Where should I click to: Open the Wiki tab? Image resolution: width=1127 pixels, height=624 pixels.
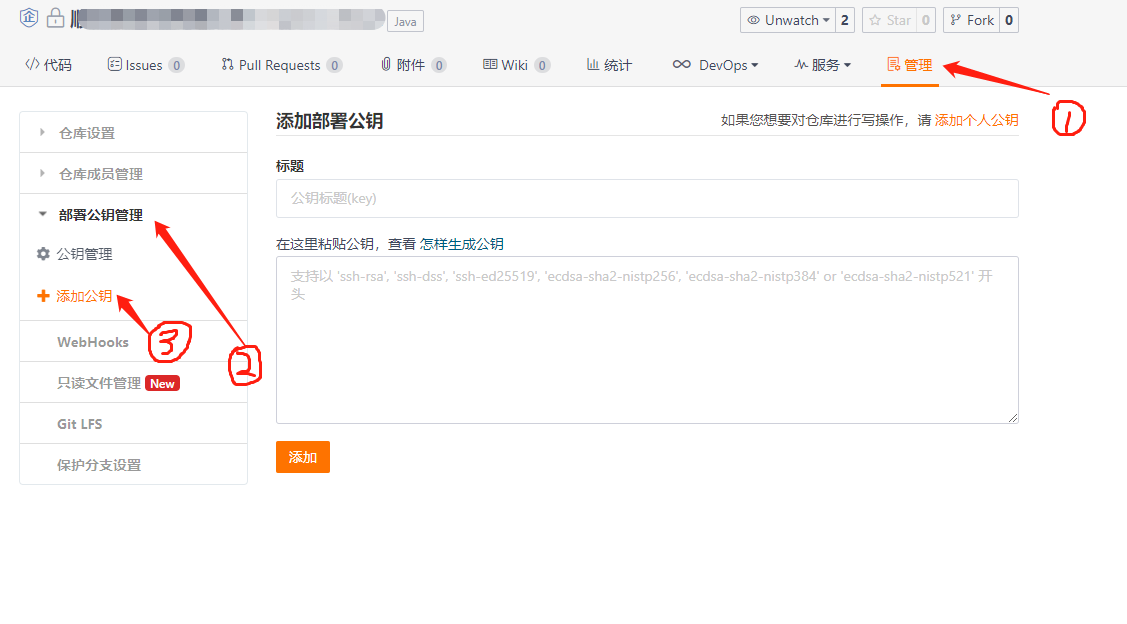516,65
